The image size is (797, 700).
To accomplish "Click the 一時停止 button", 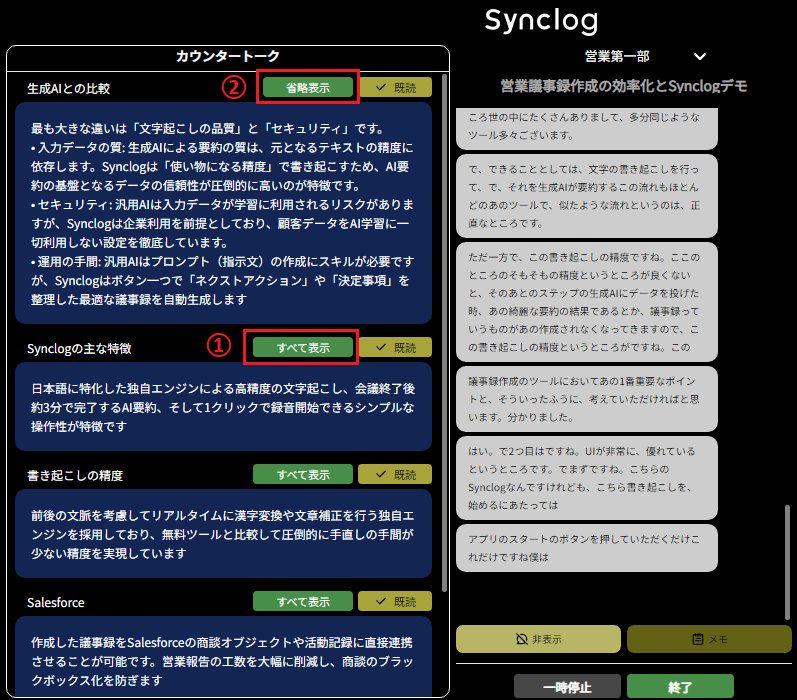I will (567, 687).
